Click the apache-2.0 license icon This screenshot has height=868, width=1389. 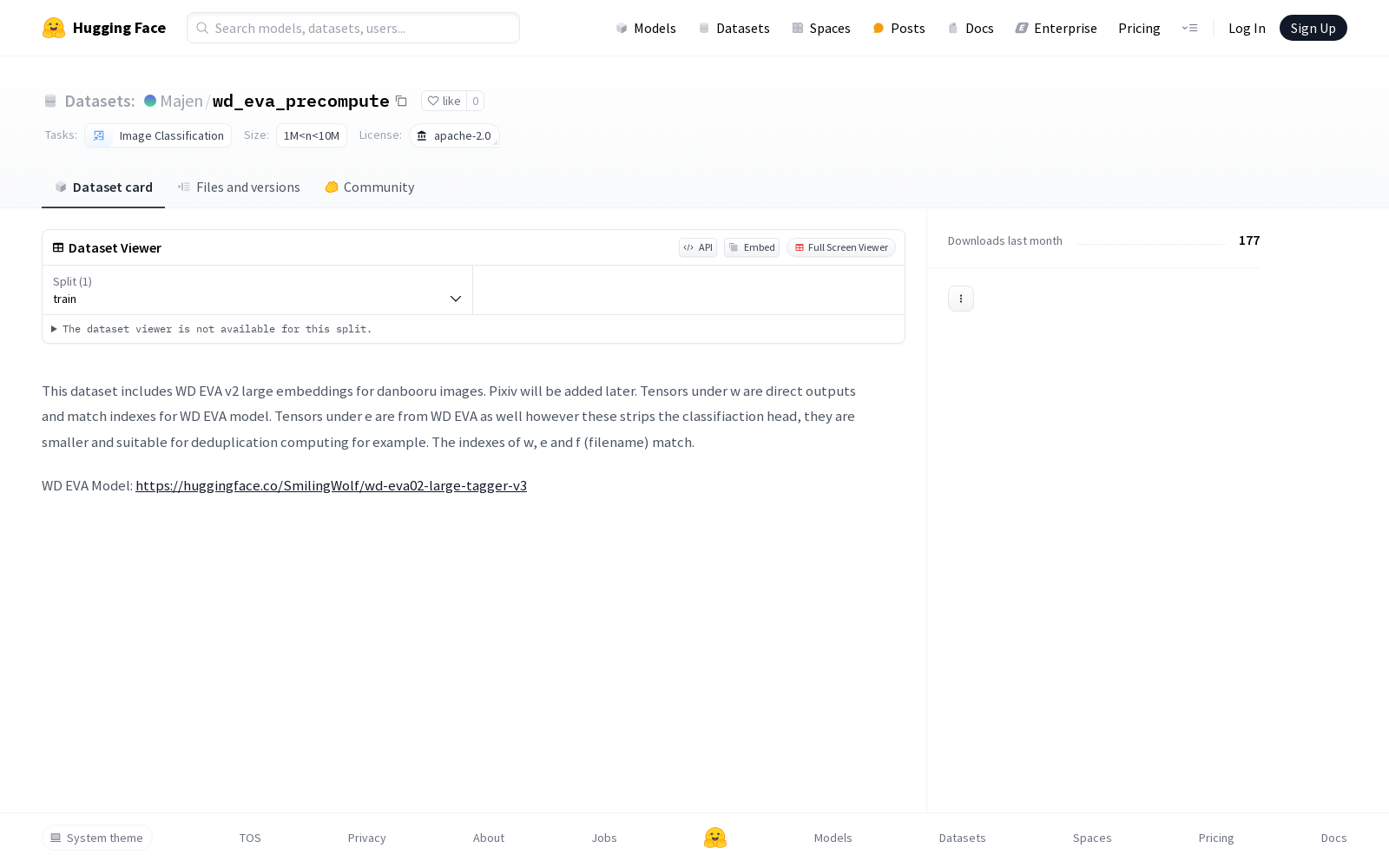coord(422,135)
